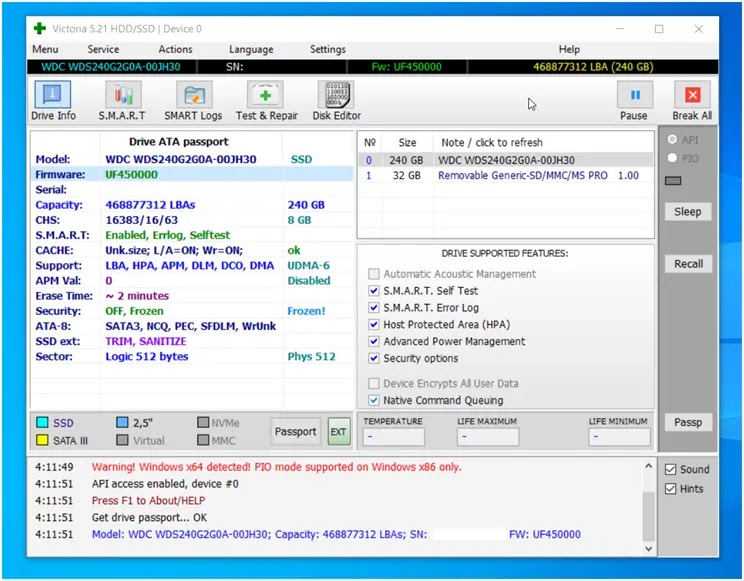Click '468877312 LBA (240 GB)' status bar entry

(593, 67)
